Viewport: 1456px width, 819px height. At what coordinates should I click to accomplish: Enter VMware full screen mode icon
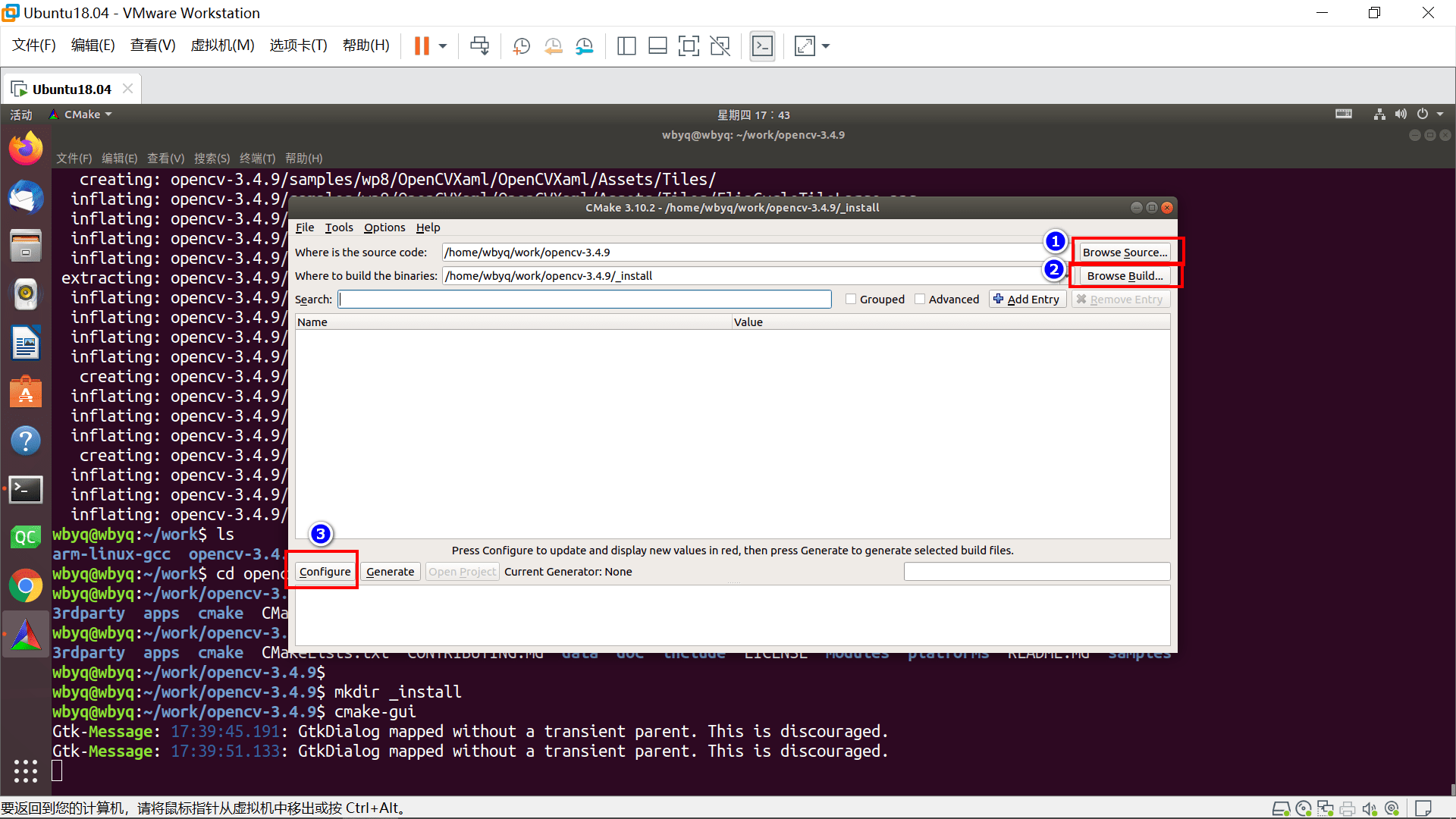tap(689, 46)
